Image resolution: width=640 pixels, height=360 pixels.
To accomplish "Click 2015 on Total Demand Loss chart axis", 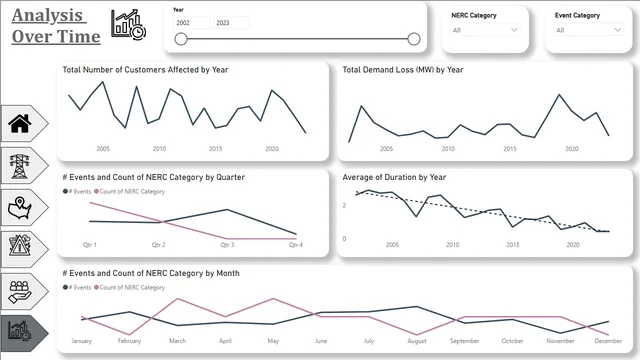I will (510, 149).
